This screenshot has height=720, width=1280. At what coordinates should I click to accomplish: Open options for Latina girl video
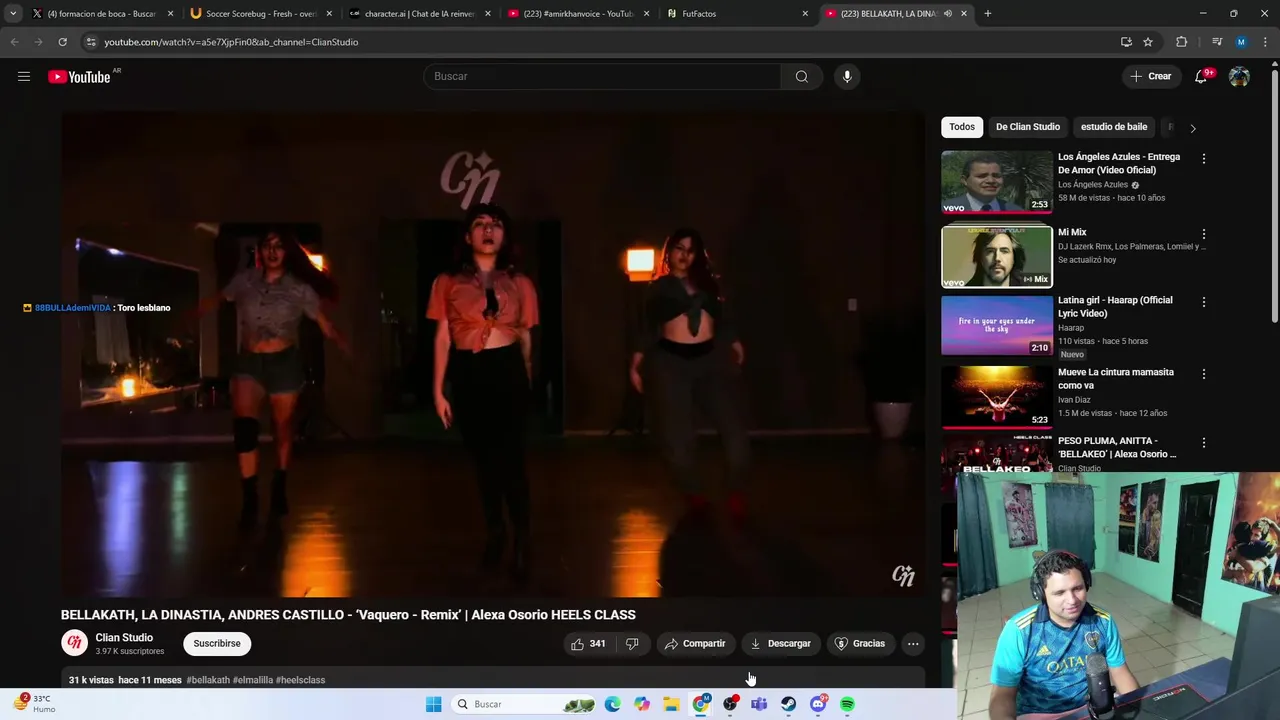tap(1204, 302)
